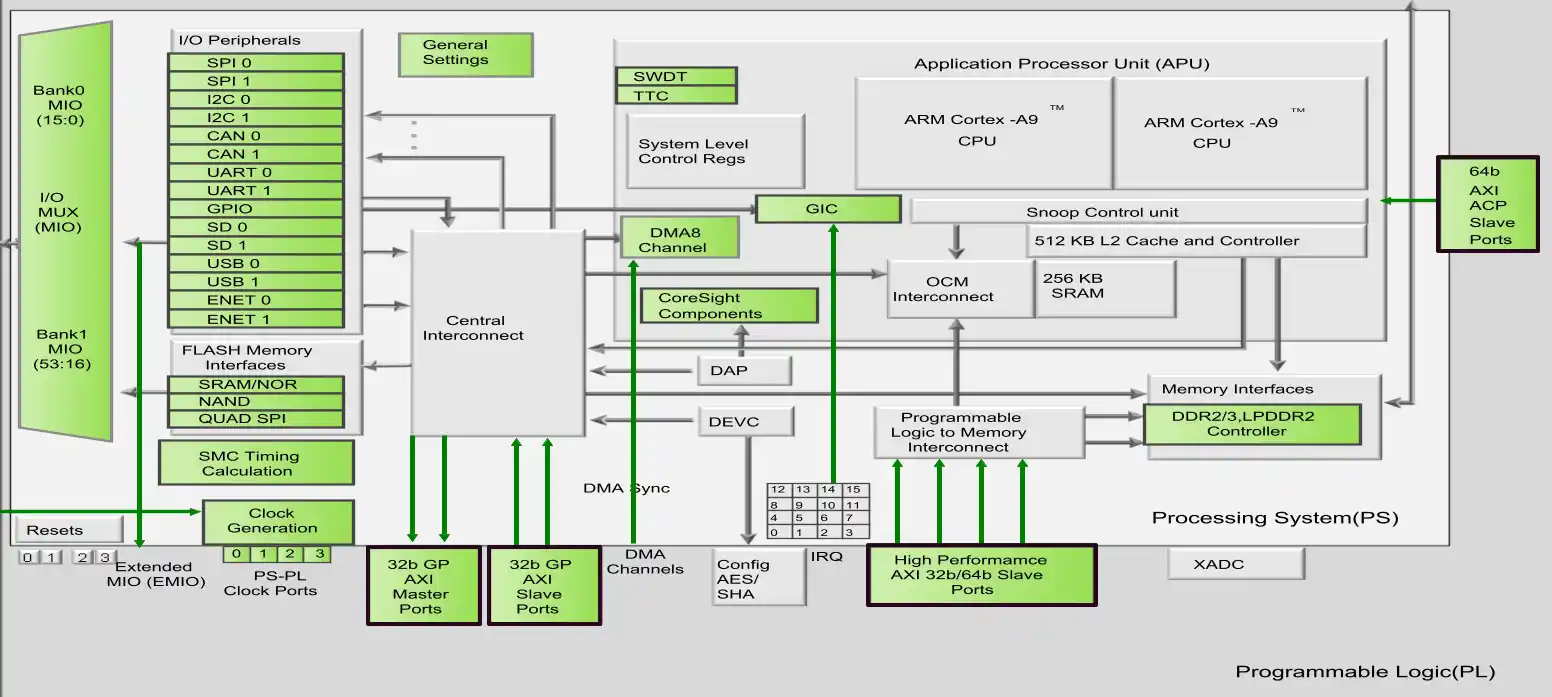Open the DMA8 Channel block

tap(680, 239)
